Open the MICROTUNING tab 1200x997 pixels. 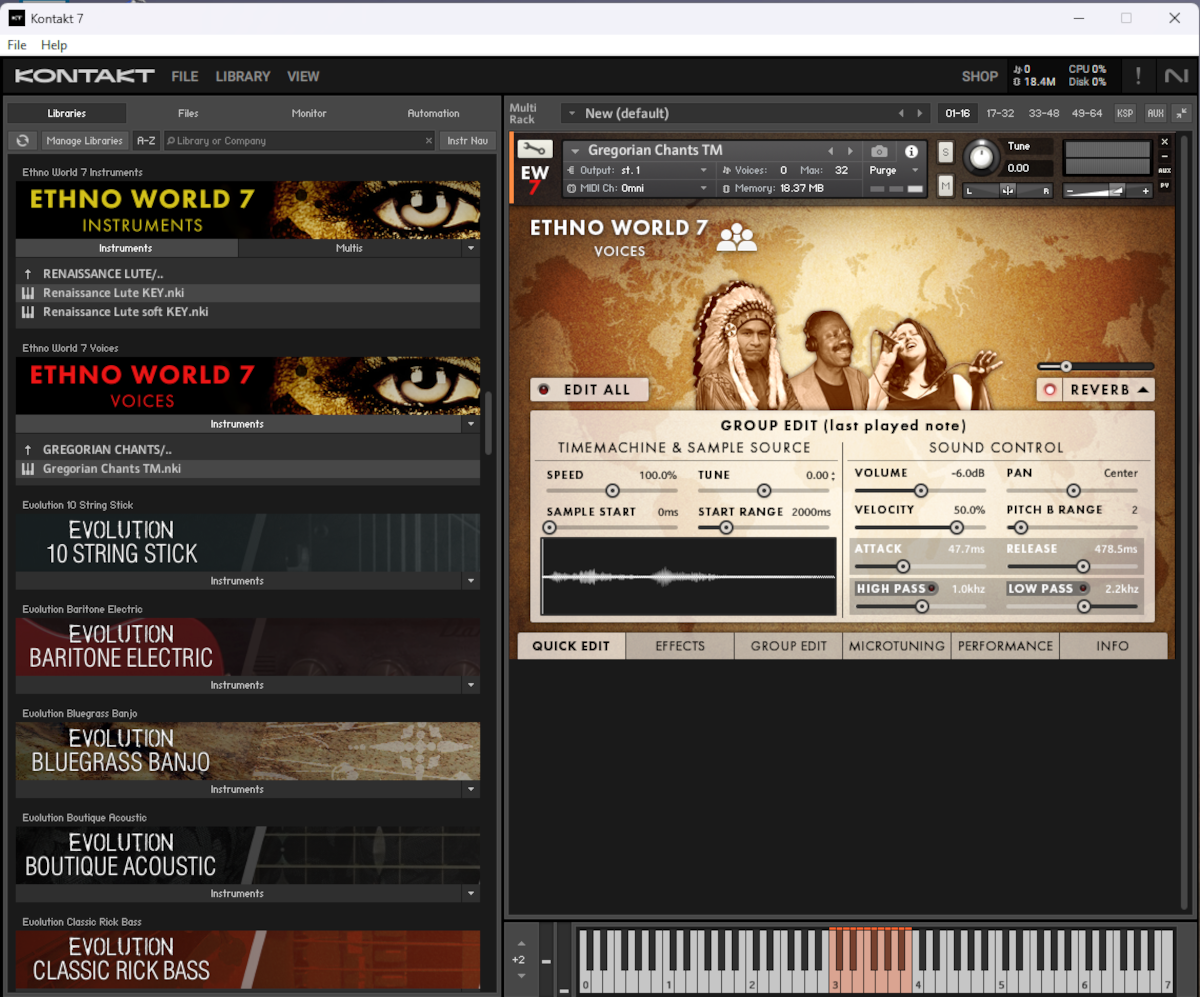897,646
